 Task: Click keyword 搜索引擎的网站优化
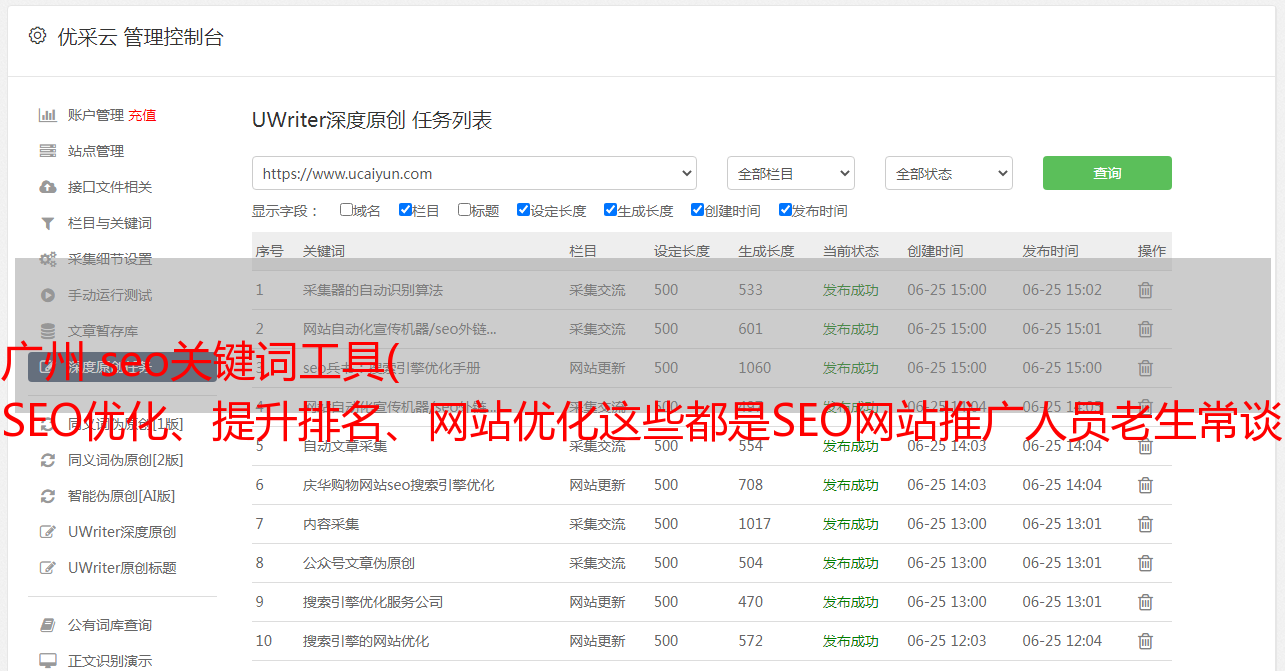[366, 641]
